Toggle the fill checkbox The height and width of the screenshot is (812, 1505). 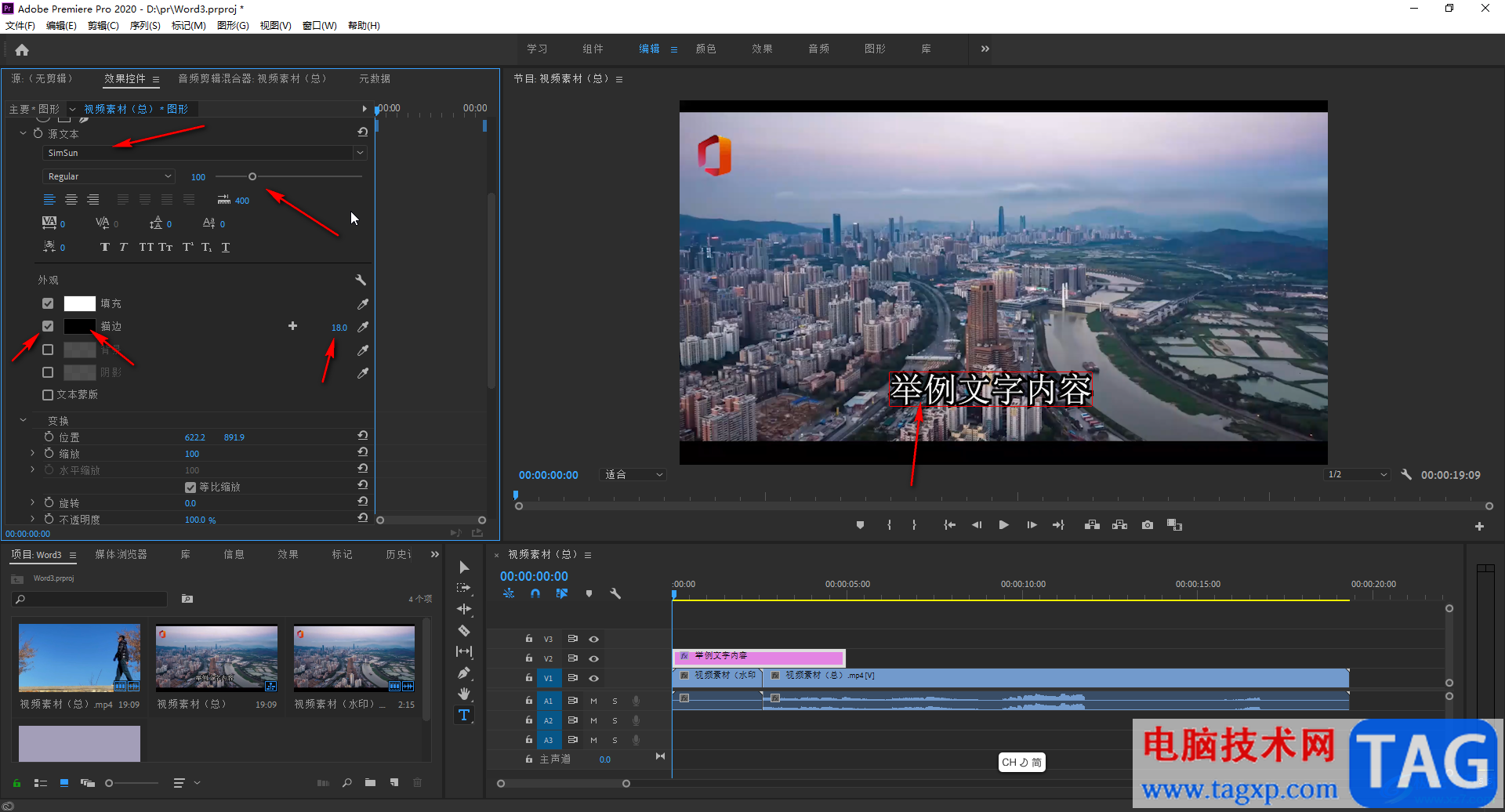coord(48,303)
